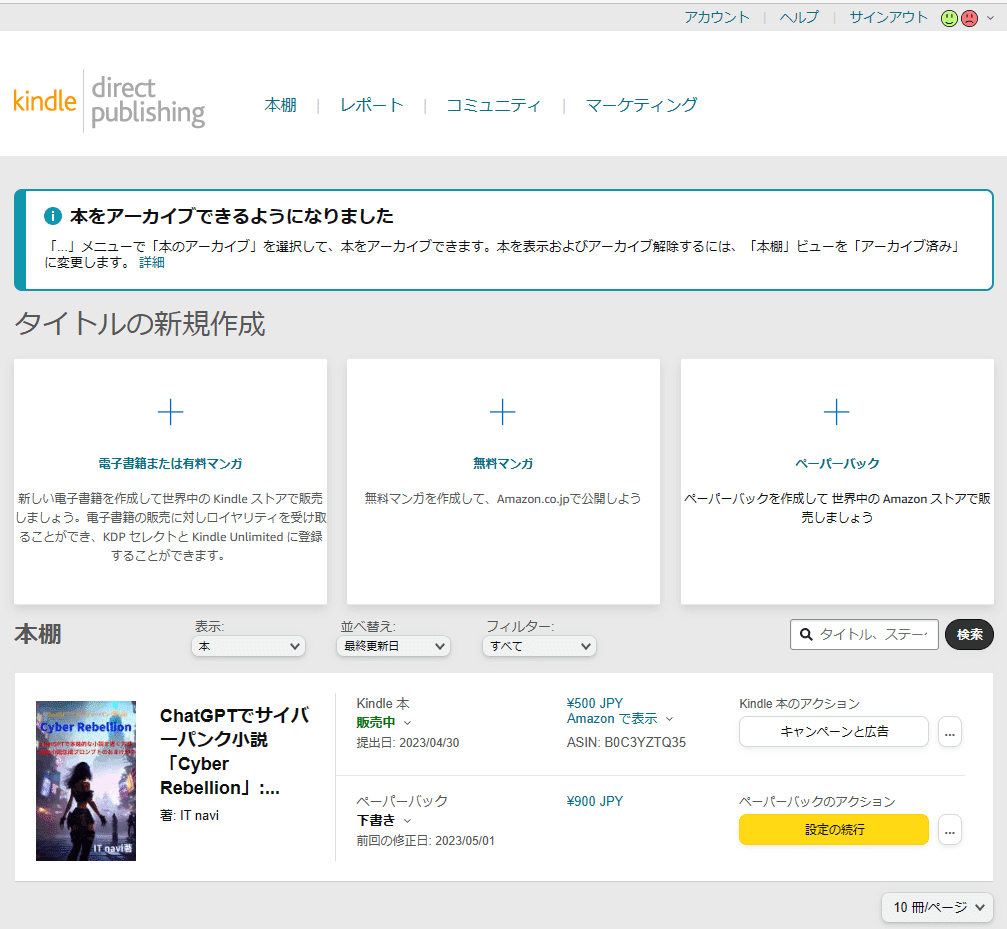This screenshot has height=929, width=1007.
Task: Open the ヘルプ link in top bar
Action: pos(799,17)
